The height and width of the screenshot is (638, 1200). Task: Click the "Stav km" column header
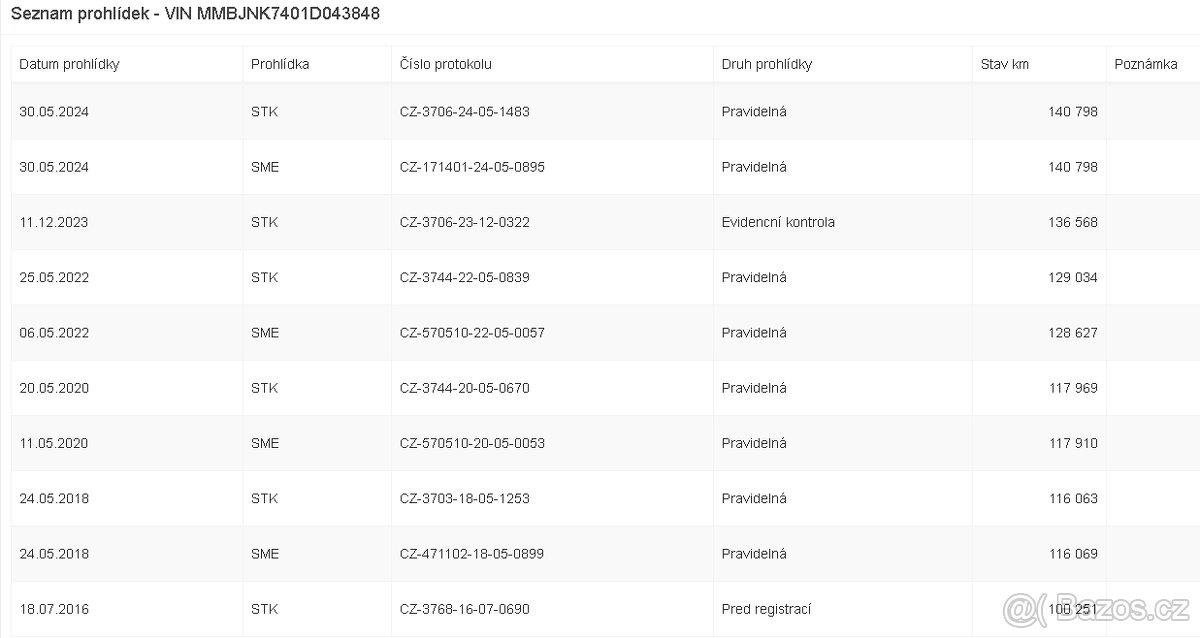click(1005, 64)
